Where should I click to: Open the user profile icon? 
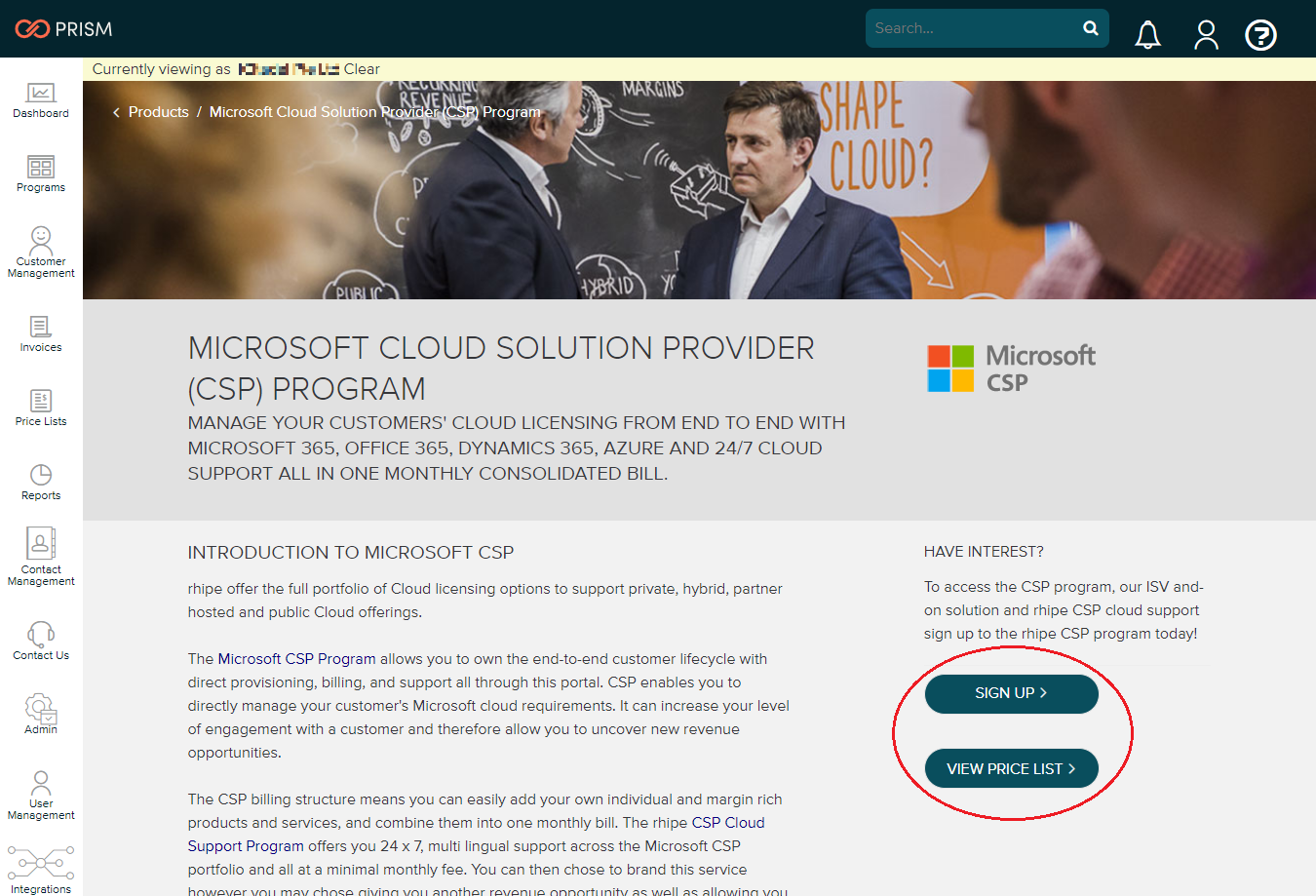[1207, 35]
